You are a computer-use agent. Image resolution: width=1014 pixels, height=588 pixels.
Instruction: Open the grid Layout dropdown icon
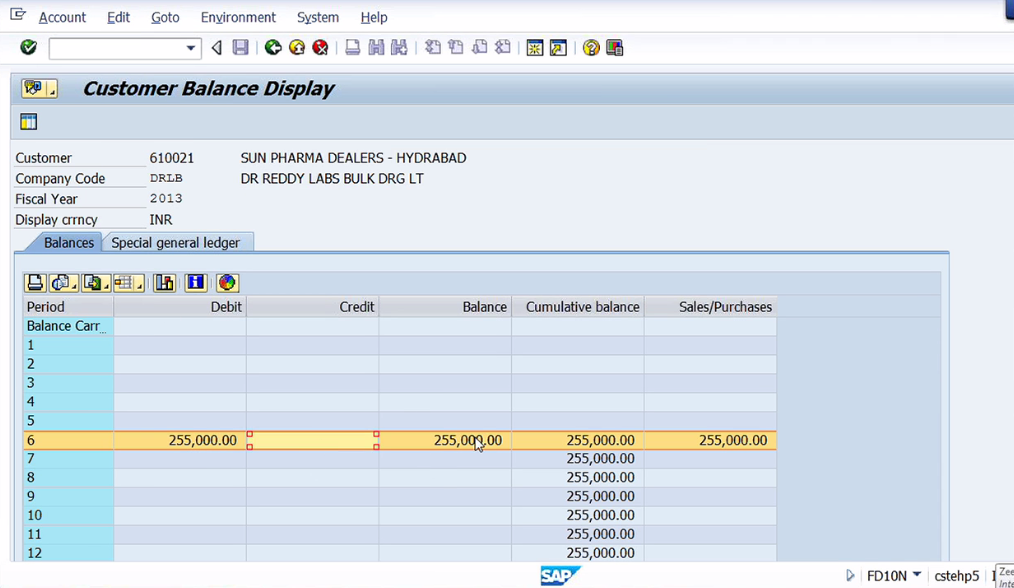coord(128,283)
